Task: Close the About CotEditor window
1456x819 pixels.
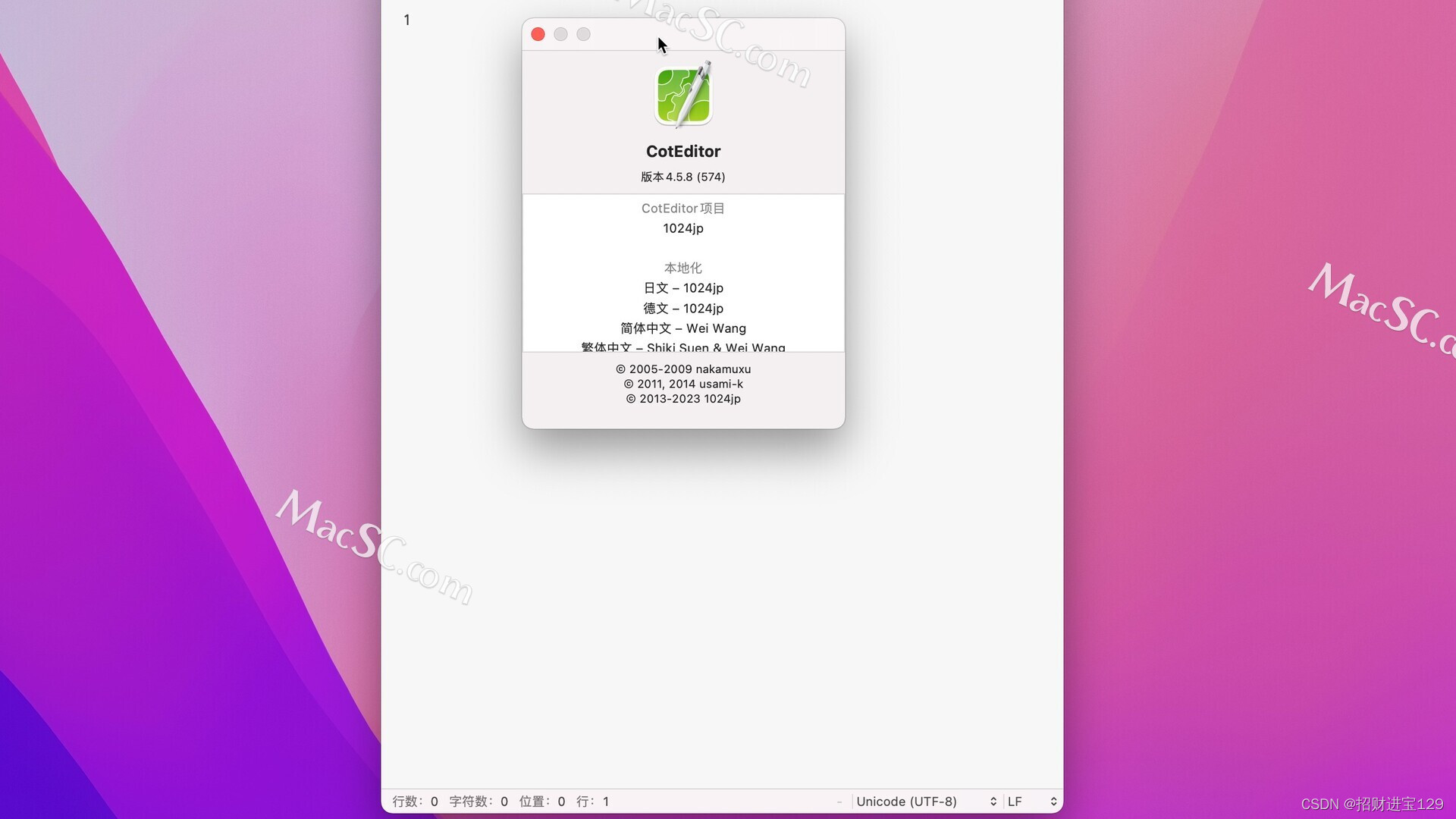Action: [x=538, y=34]
